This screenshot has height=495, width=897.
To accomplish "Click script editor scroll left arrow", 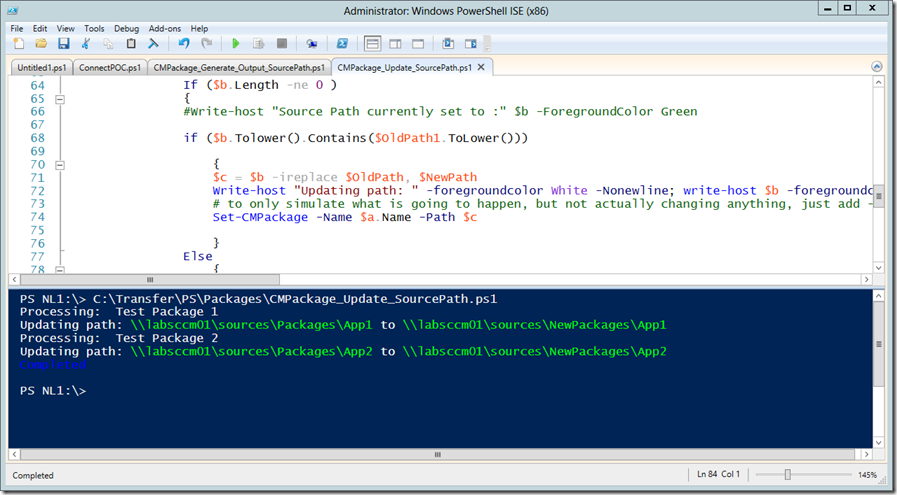I will (14, 280).
